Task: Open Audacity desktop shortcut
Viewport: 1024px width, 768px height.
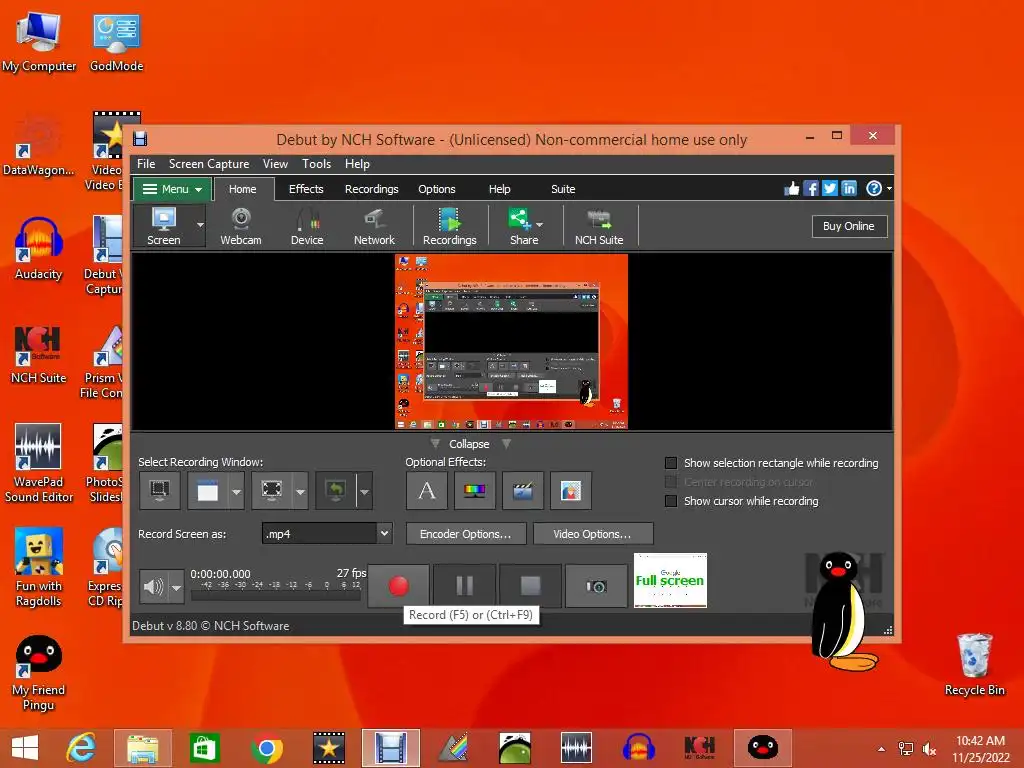Action: [x=39, y=248]
